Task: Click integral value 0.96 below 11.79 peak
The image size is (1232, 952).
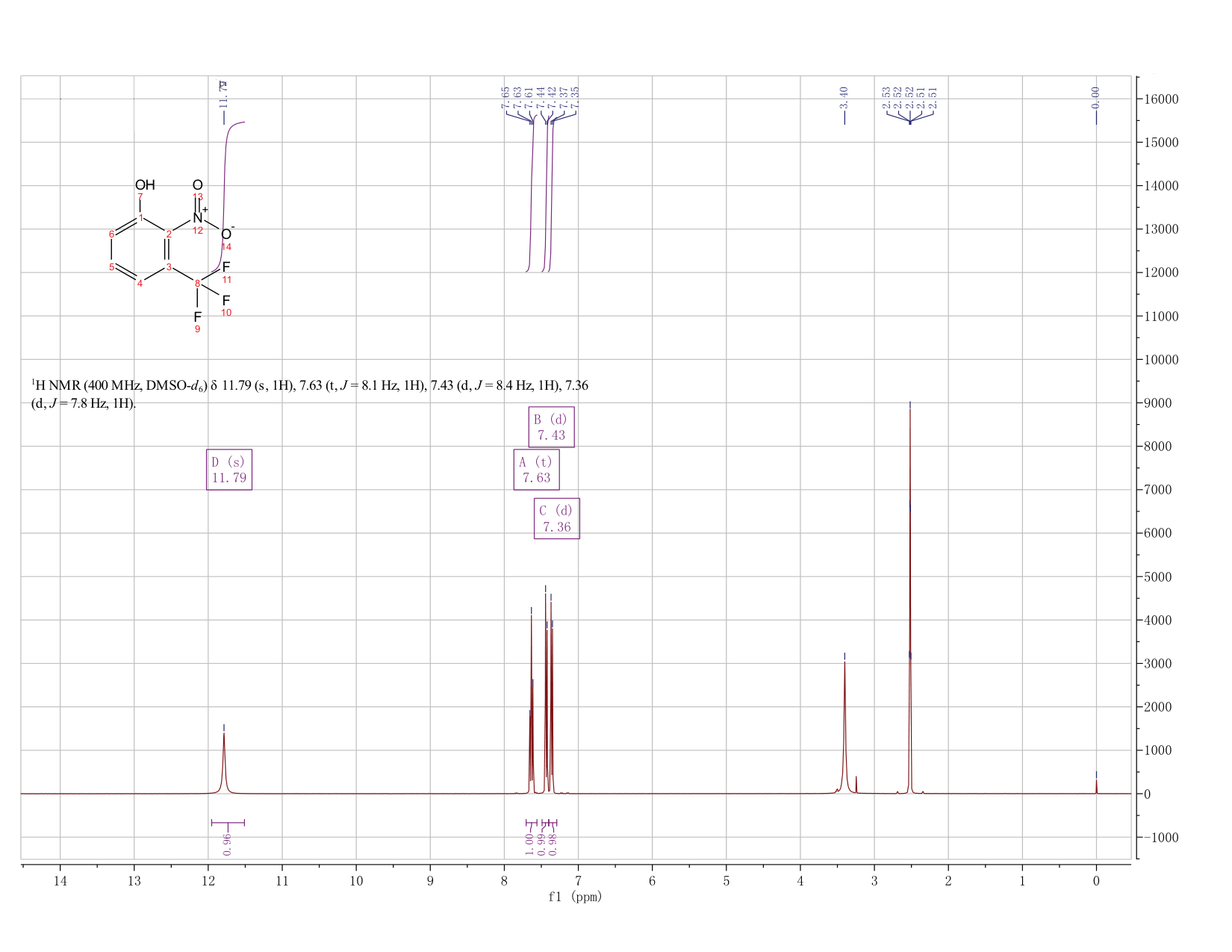Action: (228, 844)
